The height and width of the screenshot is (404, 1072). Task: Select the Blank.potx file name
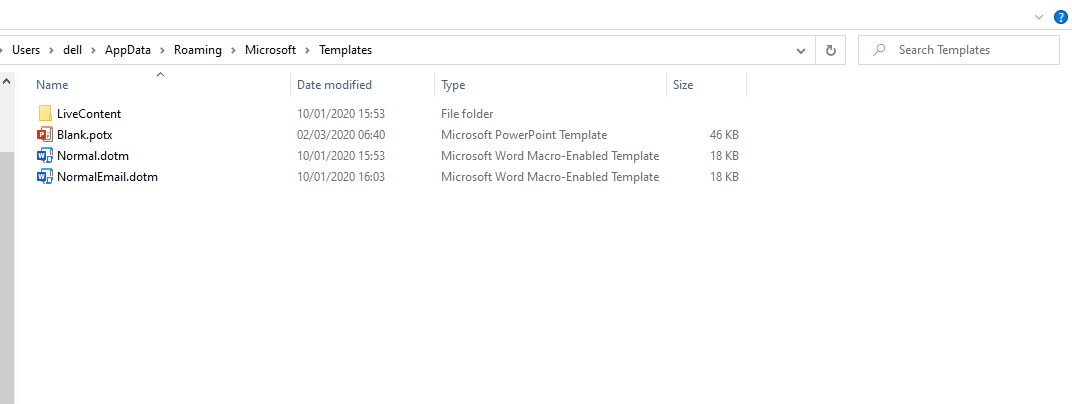point(85,135)
